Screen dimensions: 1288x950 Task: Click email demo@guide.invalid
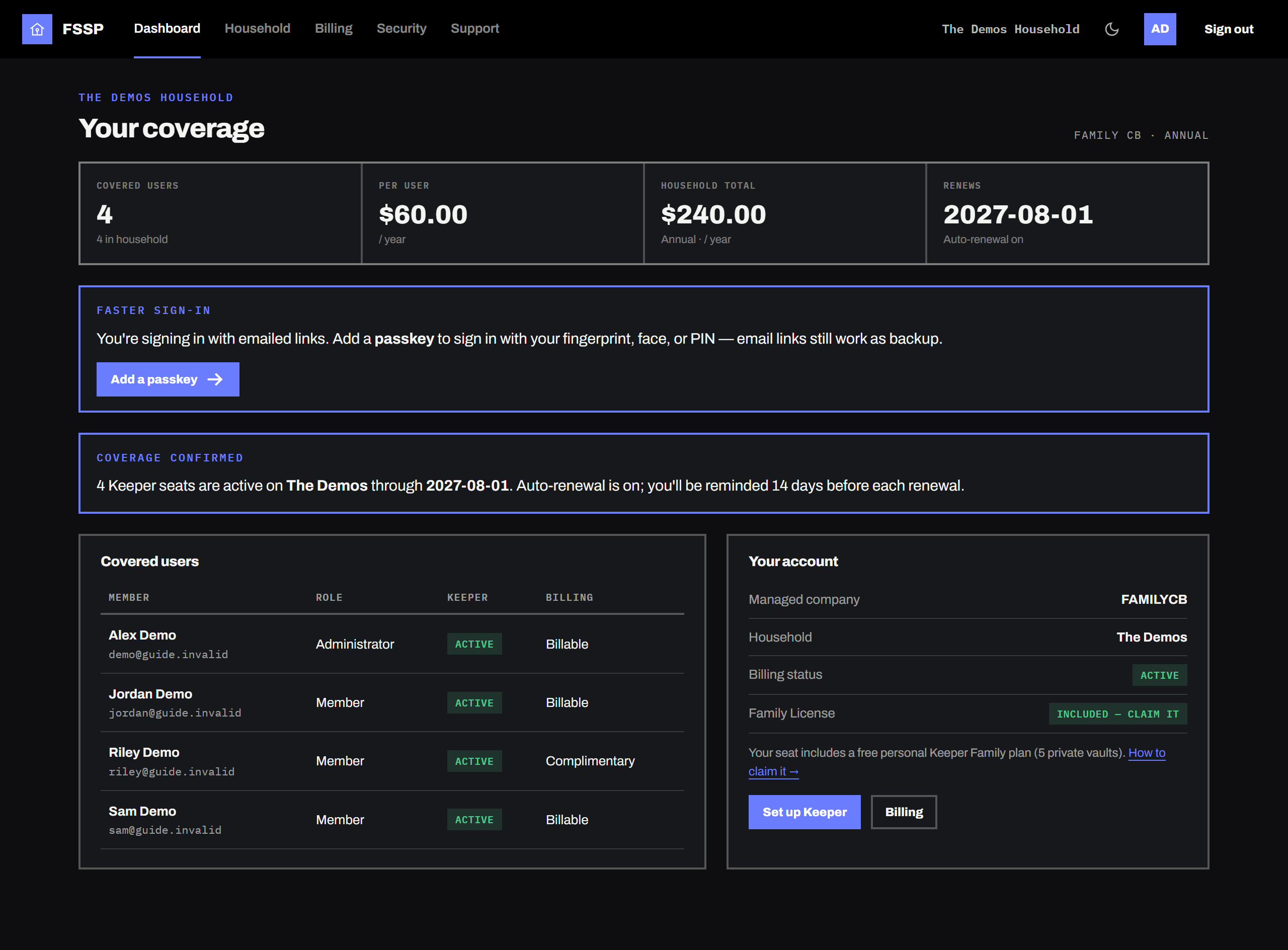click(x=168, y=654)
